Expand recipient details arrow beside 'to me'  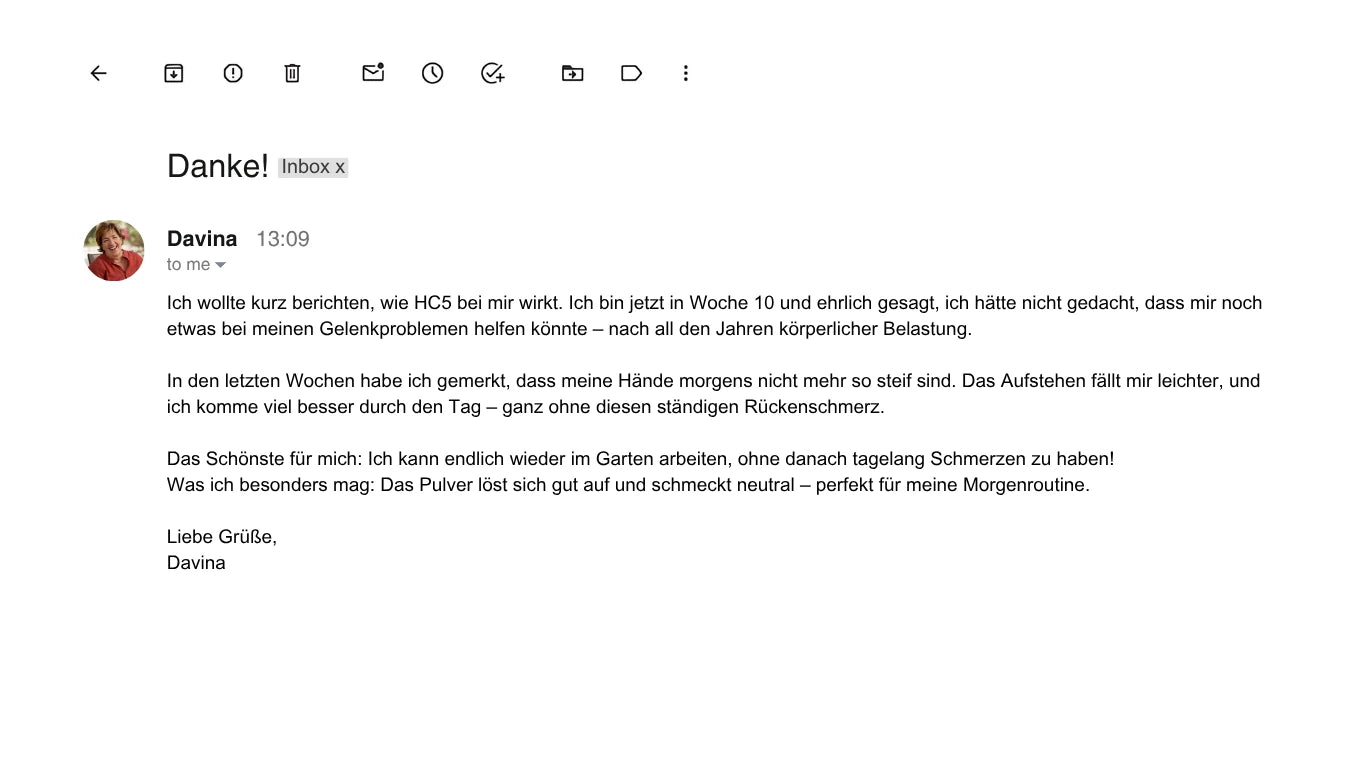click(x=220, y=265)
